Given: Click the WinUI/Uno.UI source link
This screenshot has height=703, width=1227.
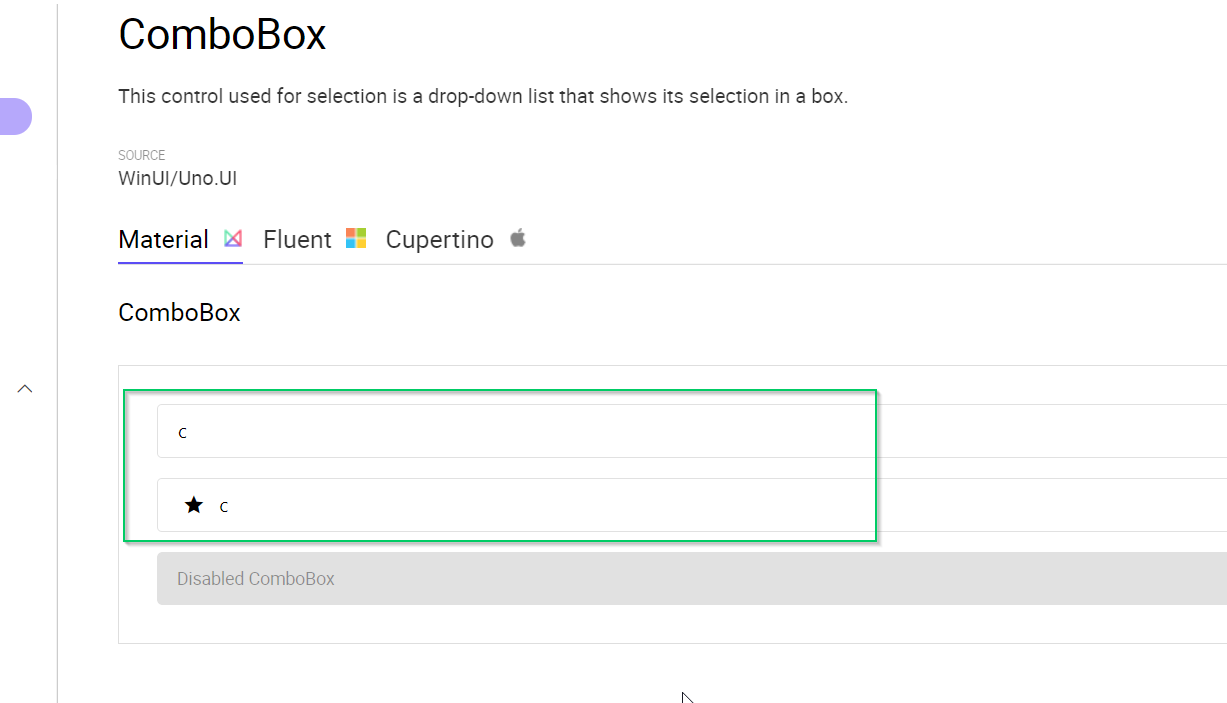Looking at the screenshot, I should pyautogui.click(x=177, y=178).
